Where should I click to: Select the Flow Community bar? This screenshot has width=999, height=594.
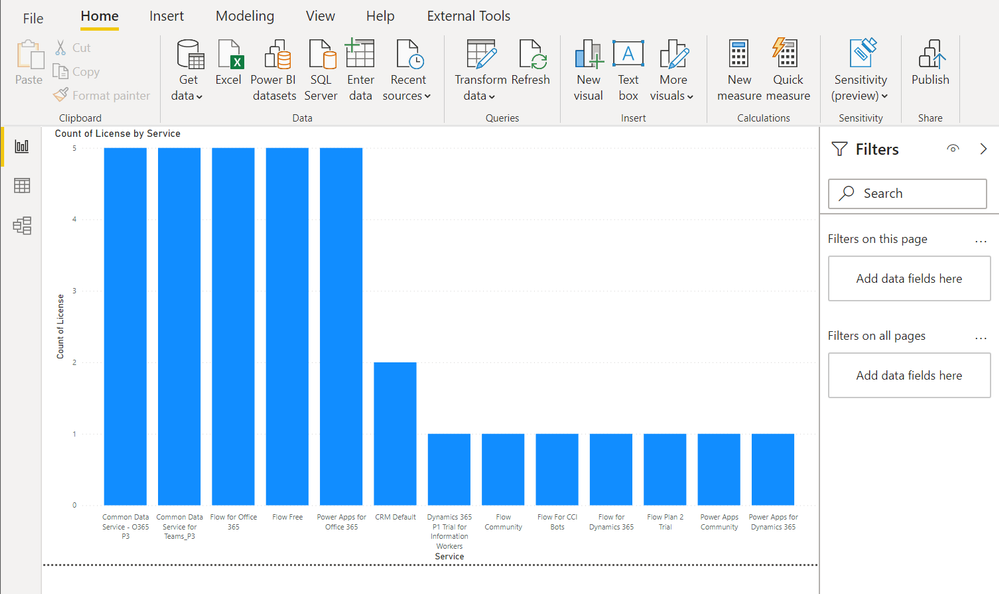(x=503, y=469)
